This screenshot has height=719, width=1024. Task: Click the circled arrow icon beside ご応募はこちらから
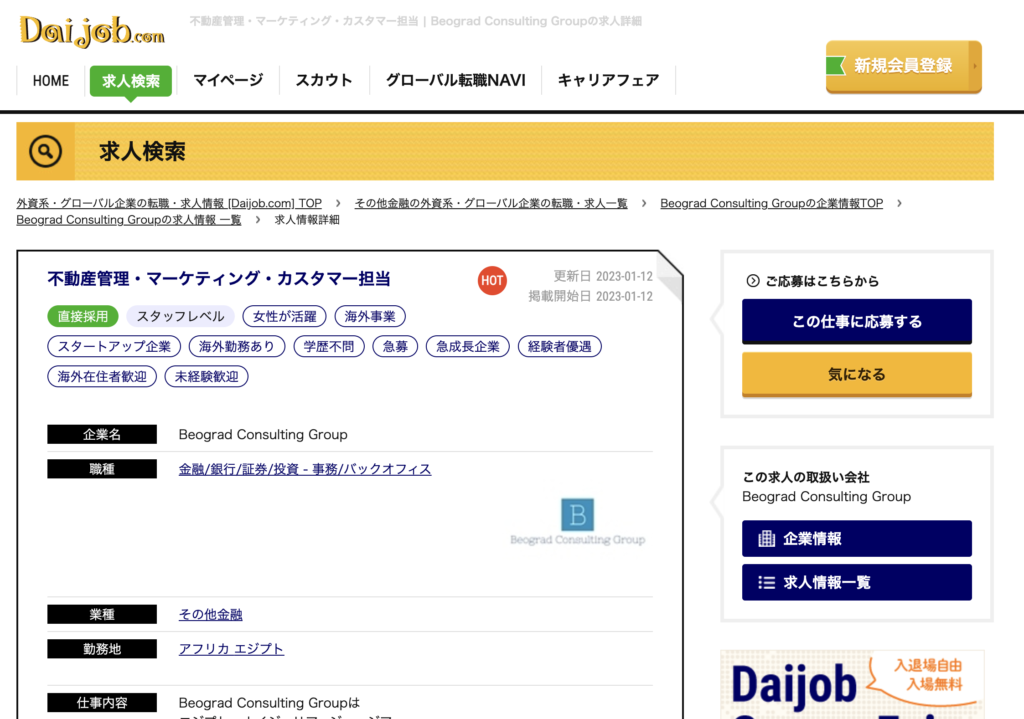pos(752,281)
